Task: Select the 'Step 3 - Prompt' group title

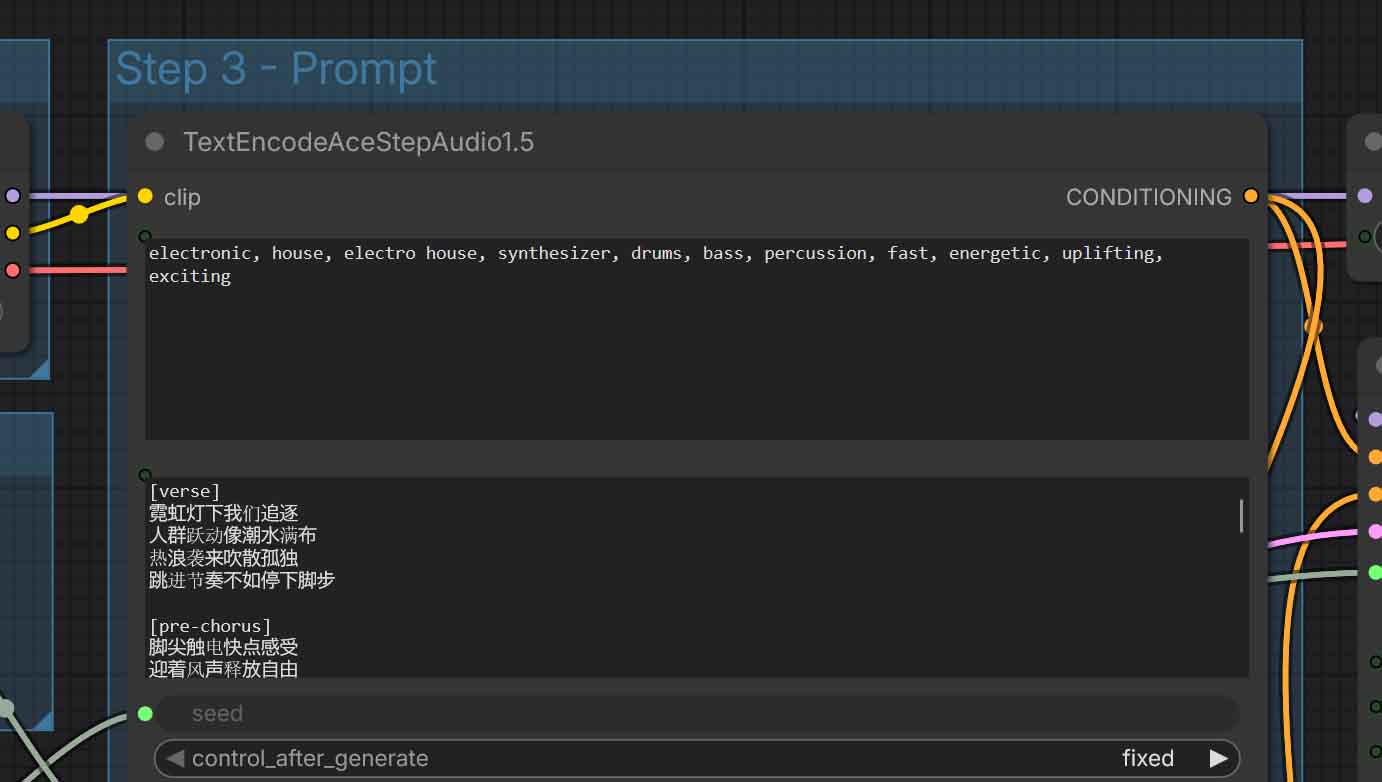Action: tap(276, 69)
